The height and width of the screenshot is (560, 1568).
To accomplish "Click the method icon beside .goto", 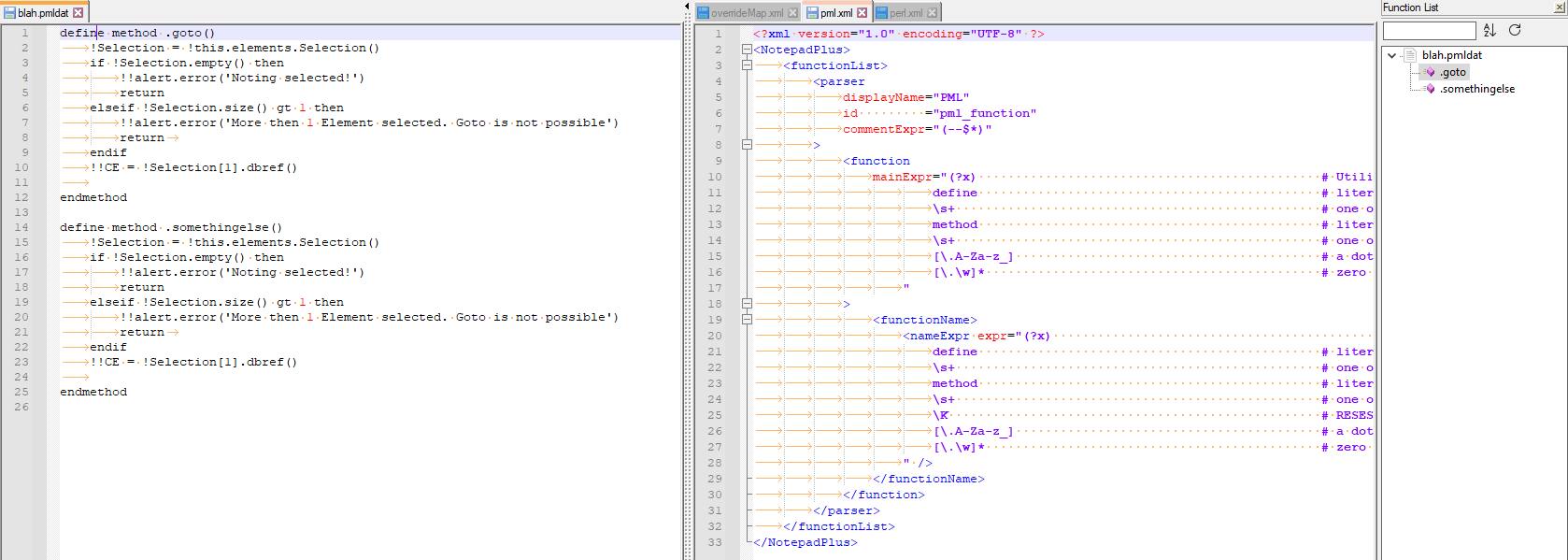I will point(1430,72).
